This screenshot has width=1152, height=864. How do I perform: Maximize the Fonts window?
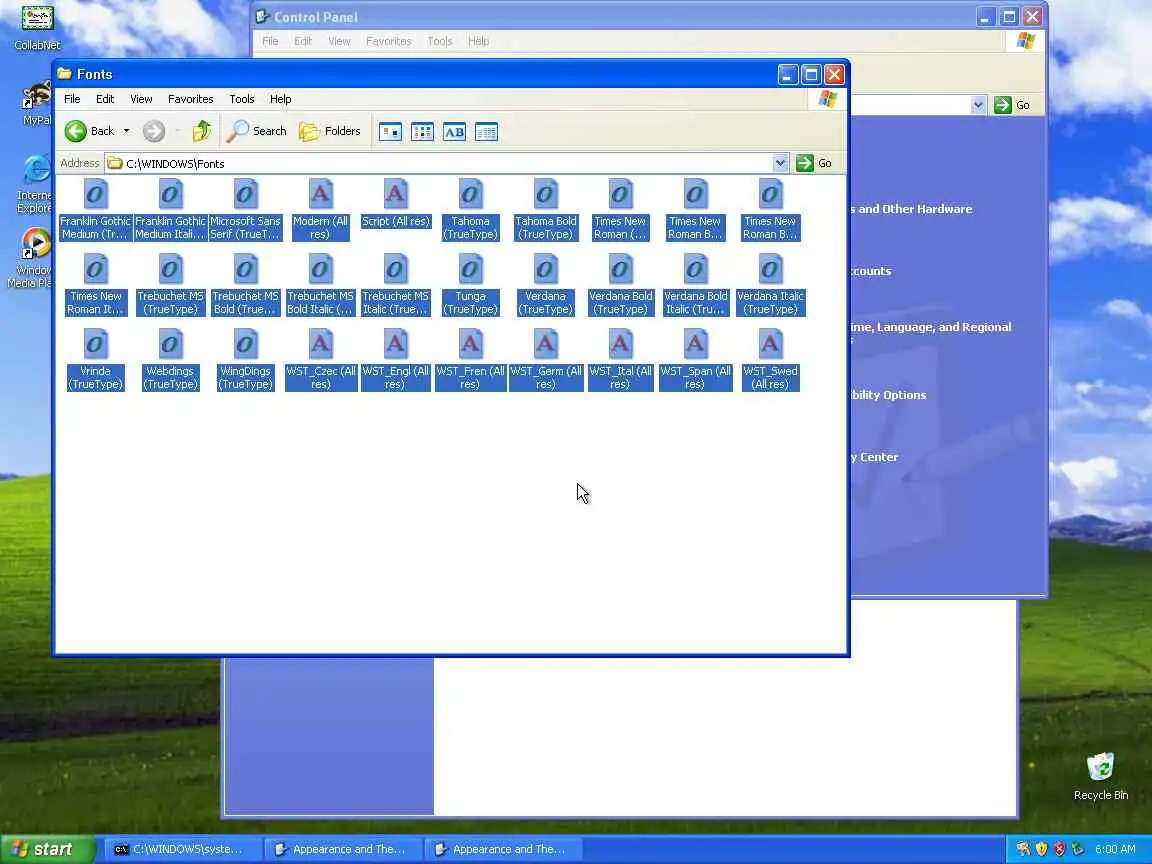pos(811,74)
